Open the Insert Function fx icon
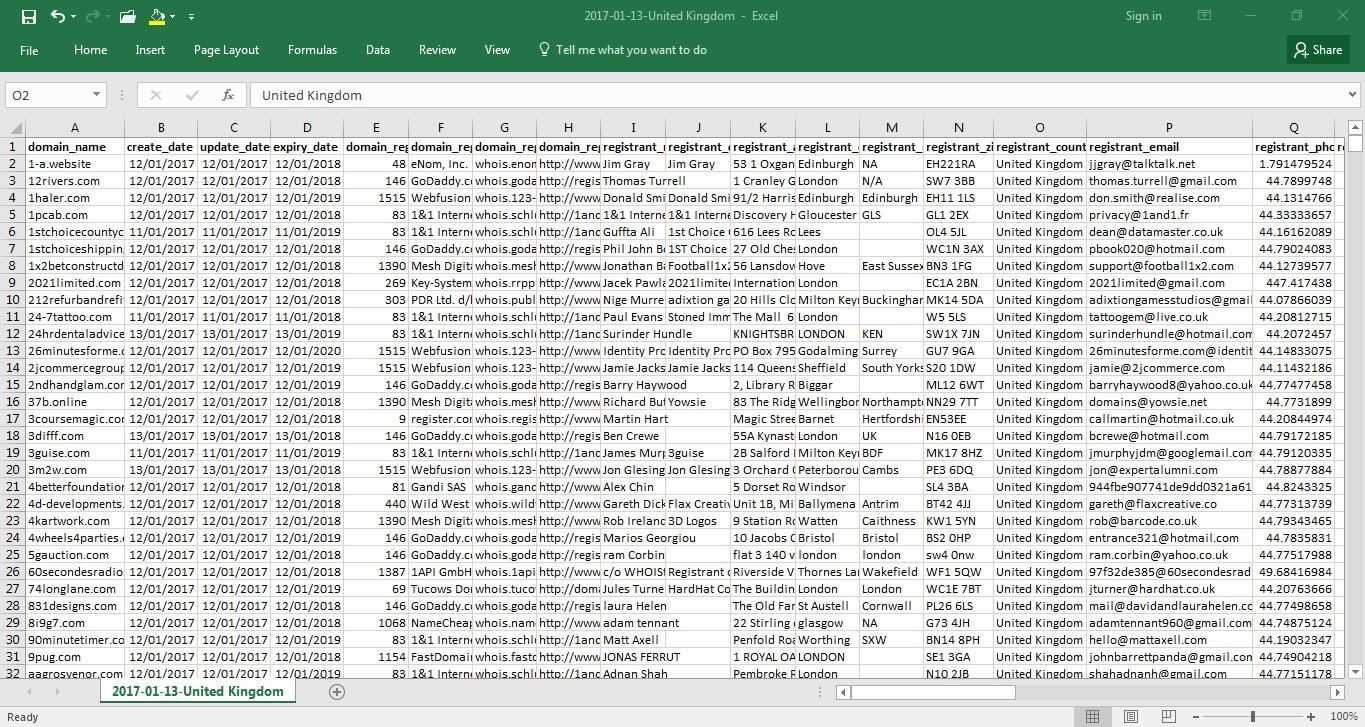This screenshot has width=1365, height=727. (228, 95)
